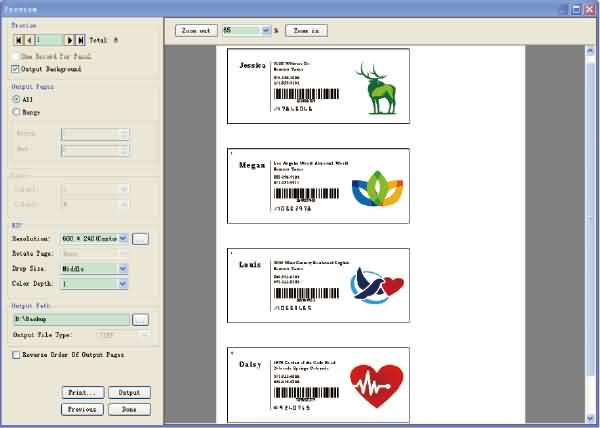Click the deer logo on Jessica's label
Image resolution: width=600 pixels, height=428 pixels.
pyautogui.click(x=377, y=85)
